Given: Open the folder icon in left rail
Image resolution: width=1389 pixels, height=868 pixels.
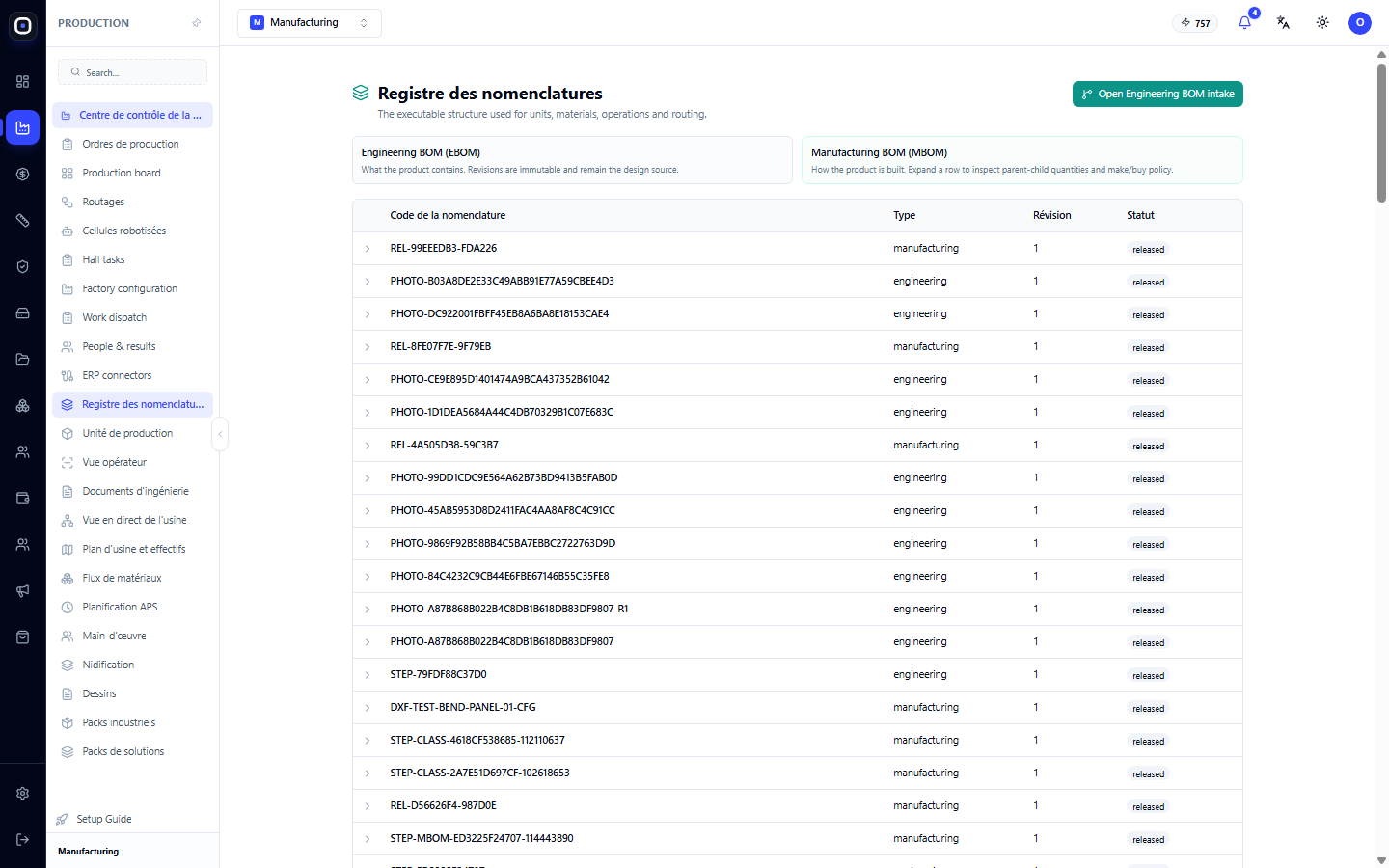Looking at the screenshot, I should click(x=23, y=359).
